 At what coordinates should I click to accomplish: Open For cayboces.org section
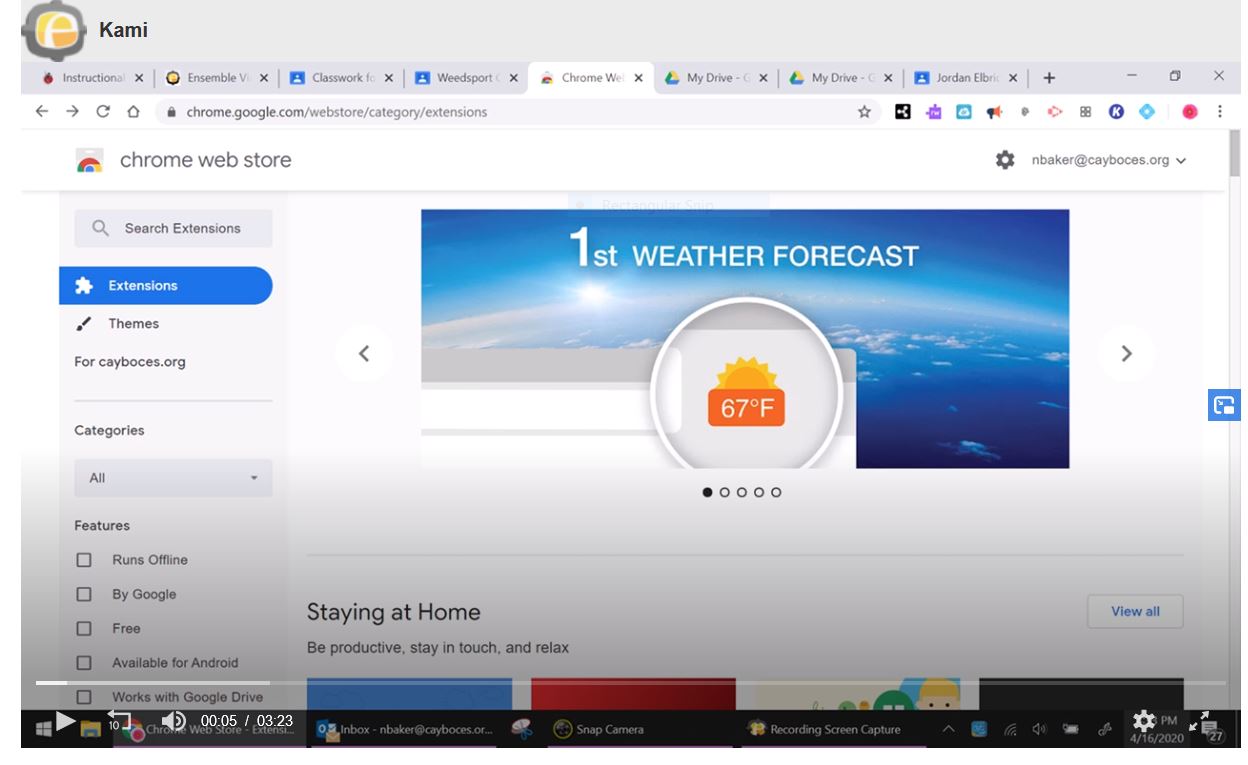click(130, 362)
